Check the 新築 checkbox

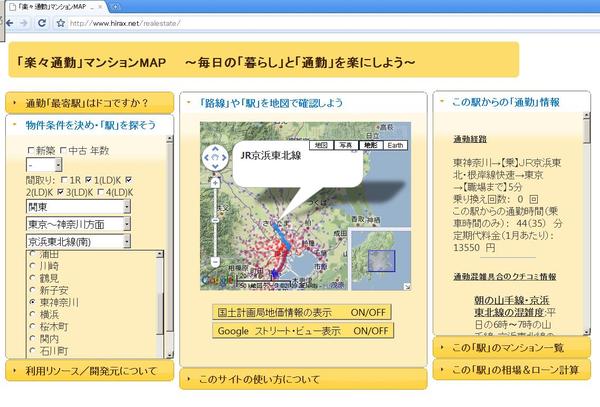point(30,151)
